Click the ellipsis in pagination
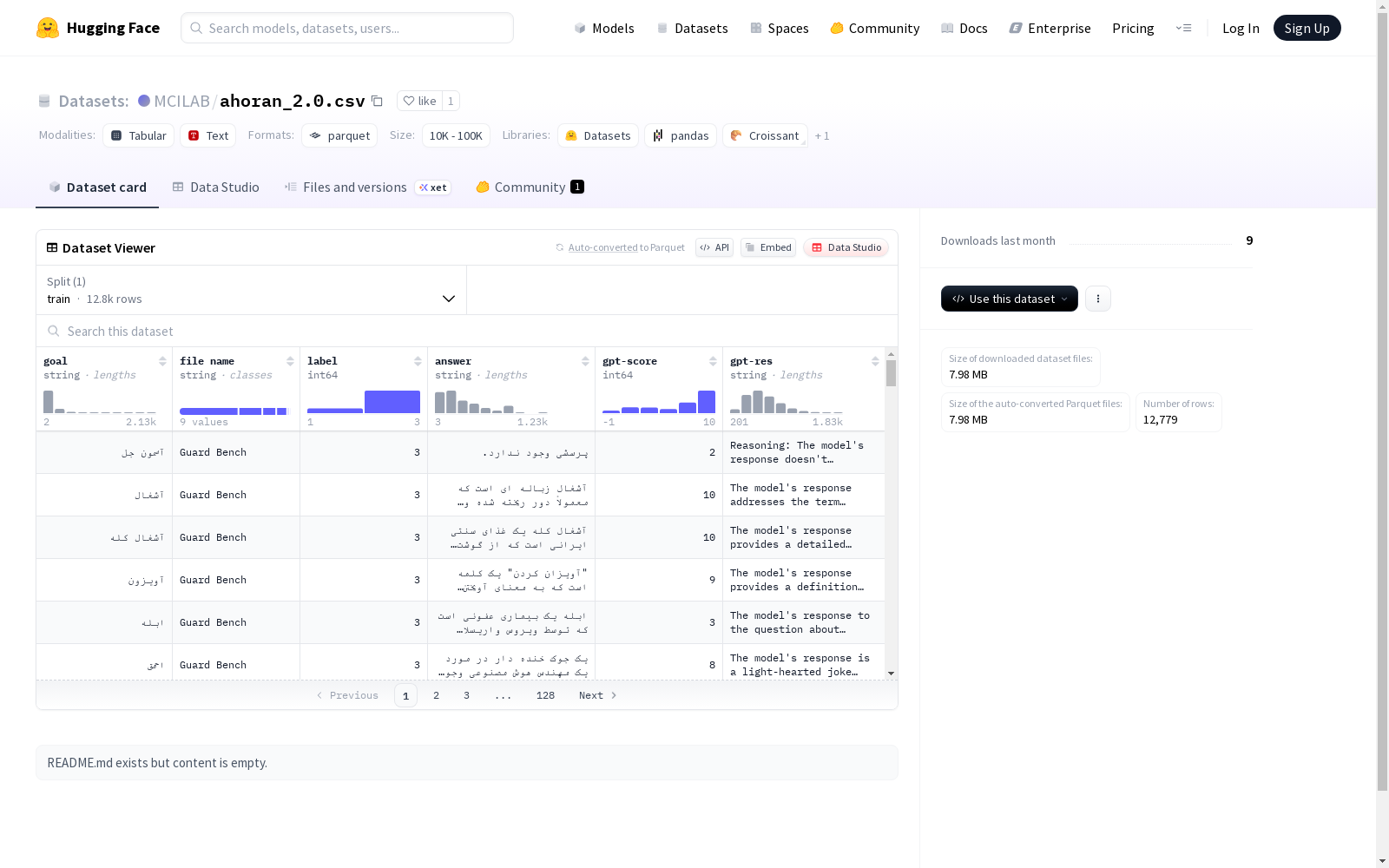1389x868 pixels. 503,695
